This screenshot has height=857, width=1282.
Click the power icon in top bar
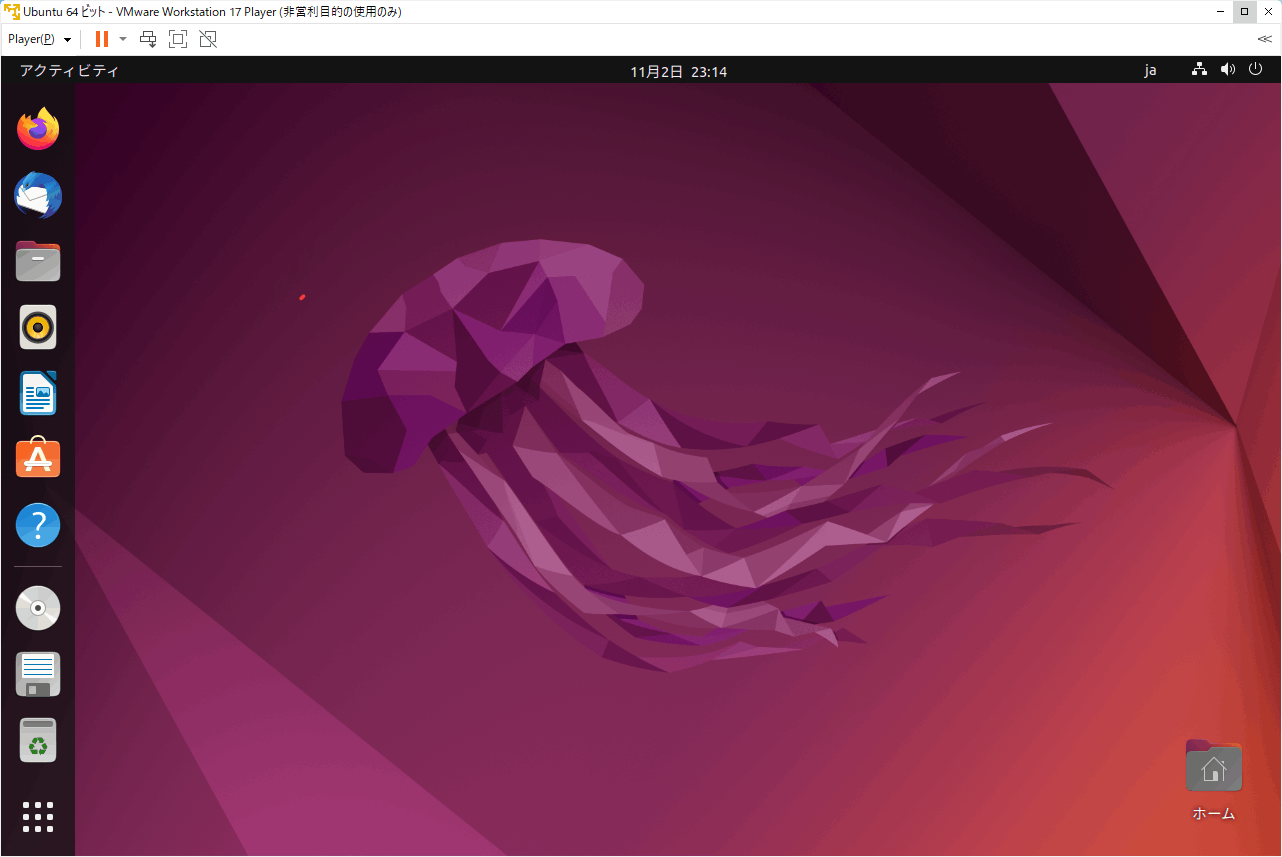pyautogui.click(x=1255, y=70)
